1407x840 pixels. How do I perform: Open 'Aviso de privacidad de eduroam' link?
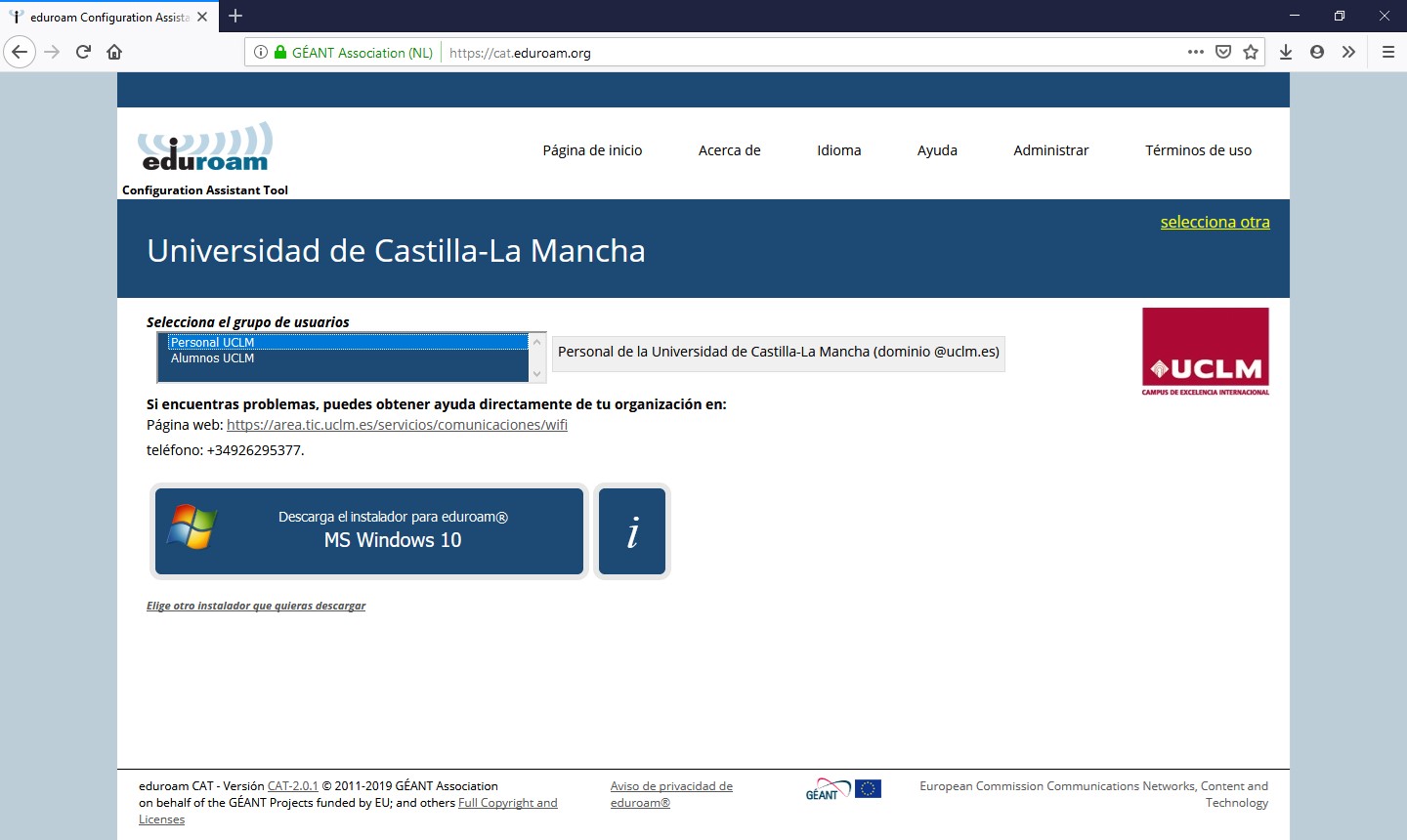click(671, 794)
